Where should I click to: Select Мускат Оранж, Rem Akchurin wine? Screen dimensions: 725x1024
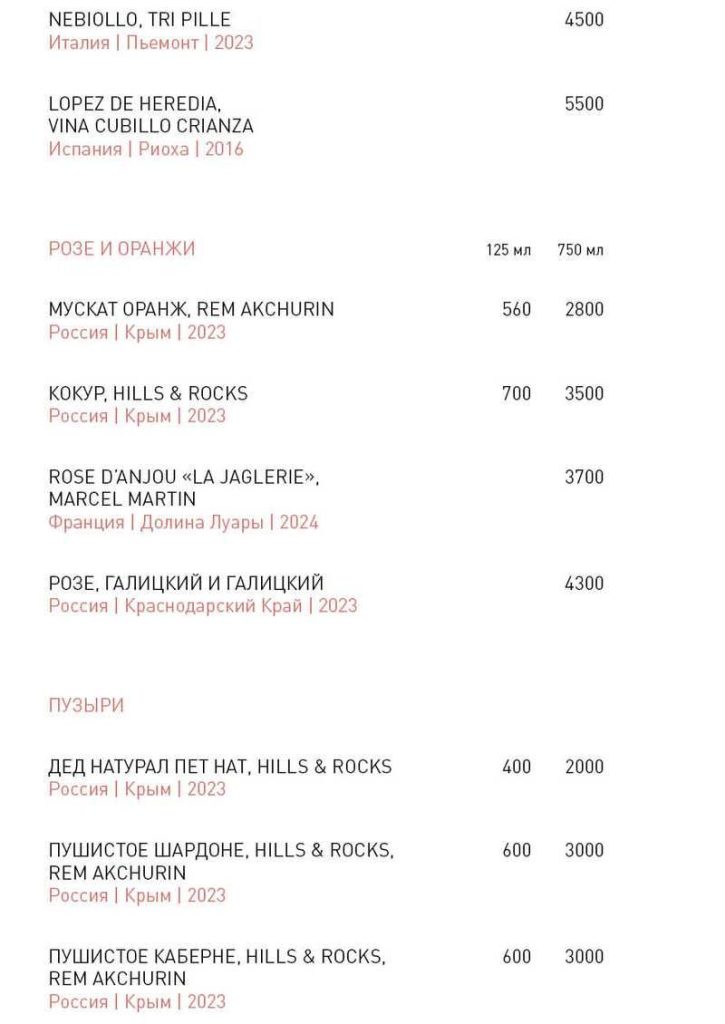[x=191, y=310]
